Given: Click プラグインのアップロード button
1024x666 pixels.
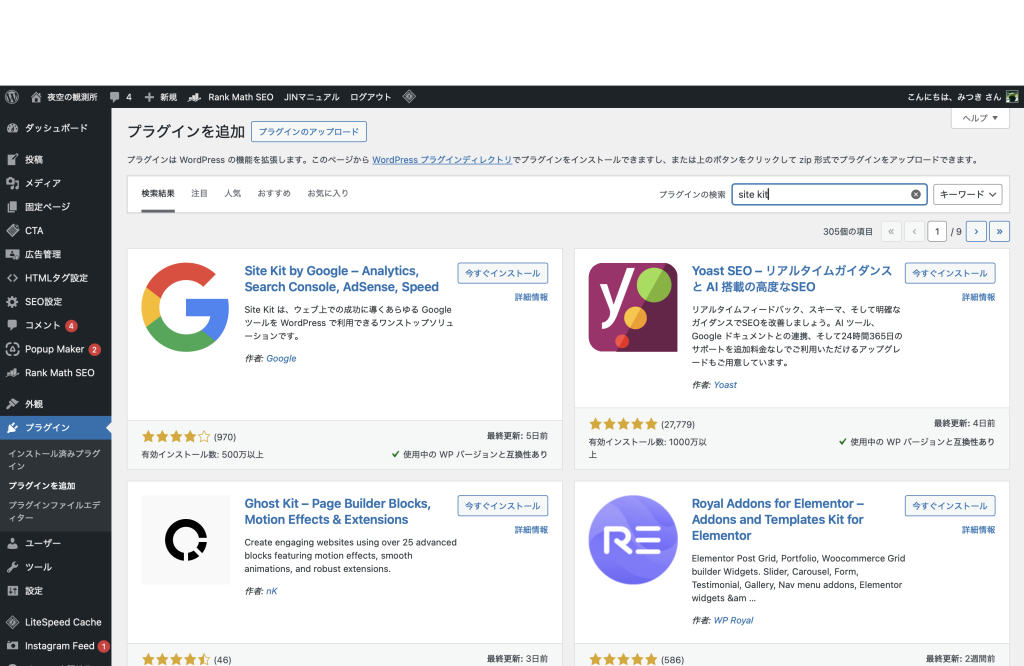Looking at the screenshot, I should point(309,132).
